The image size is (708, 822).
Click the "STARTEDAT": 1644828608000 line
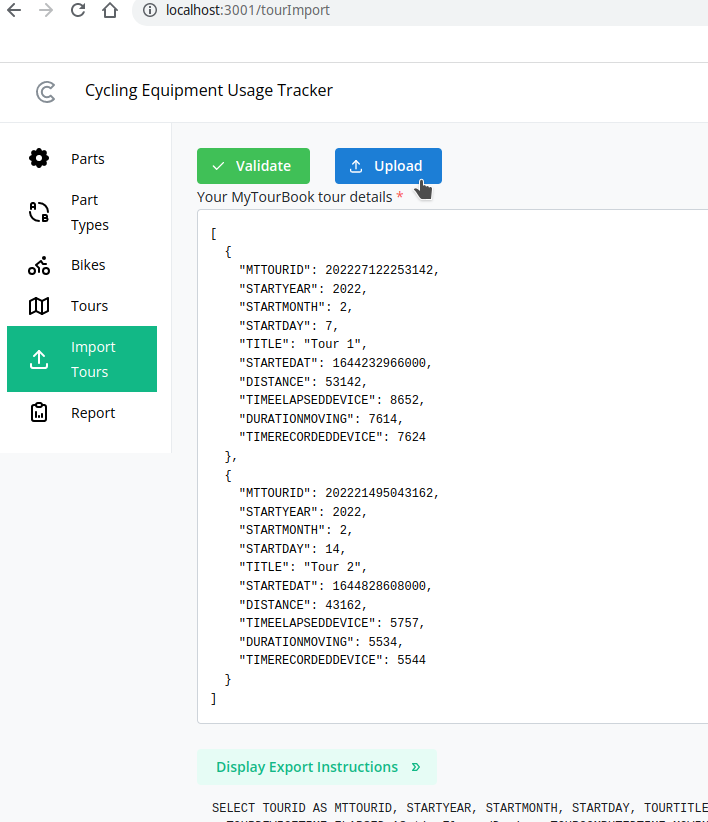[x=335, y=586]
